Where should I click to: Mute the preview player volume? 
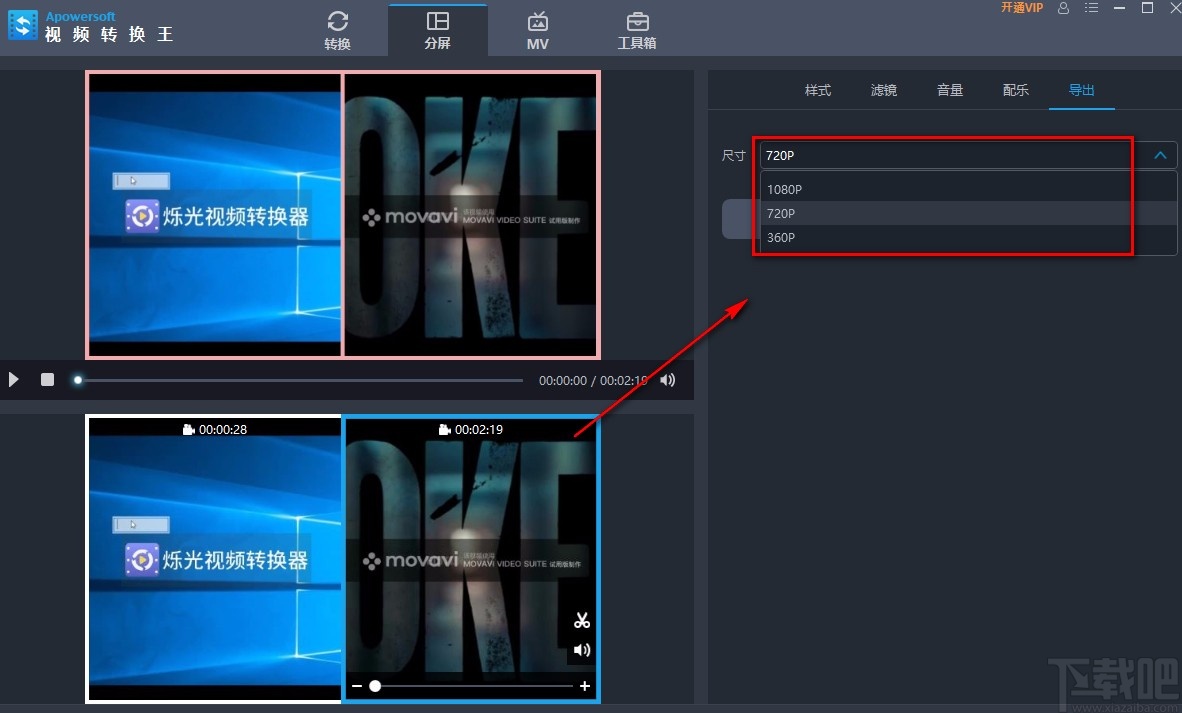(x=667, y=380)
